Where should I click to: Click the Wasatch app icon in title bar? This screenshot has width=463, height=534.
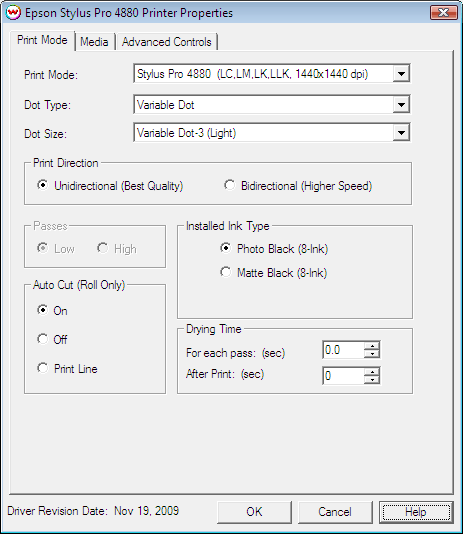pyautogui.click(x=13, y=13)
